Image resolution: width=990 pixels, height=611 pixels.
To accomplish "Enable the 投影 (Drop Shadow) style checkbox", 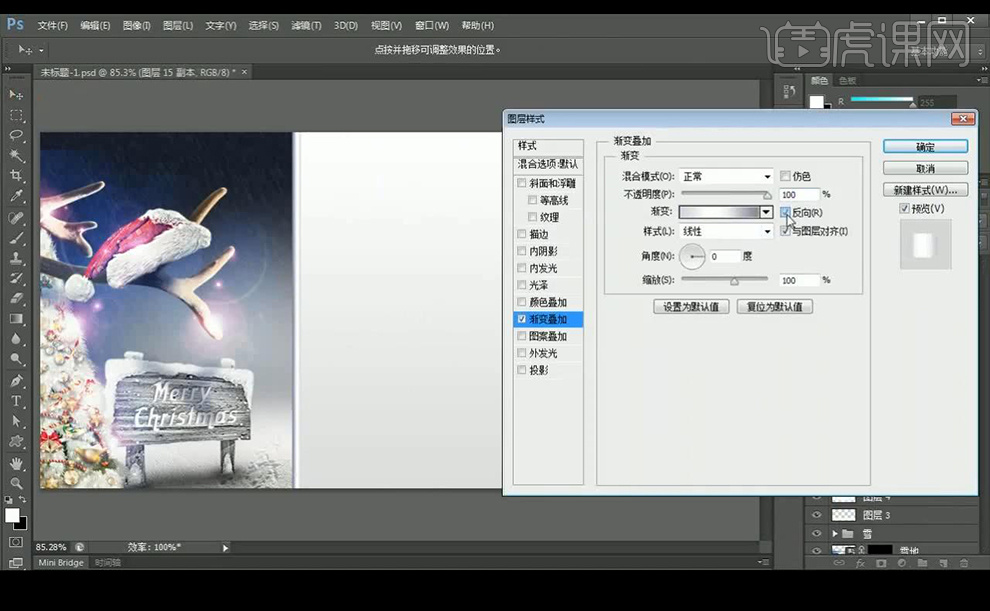I will (x=522, y=370).
